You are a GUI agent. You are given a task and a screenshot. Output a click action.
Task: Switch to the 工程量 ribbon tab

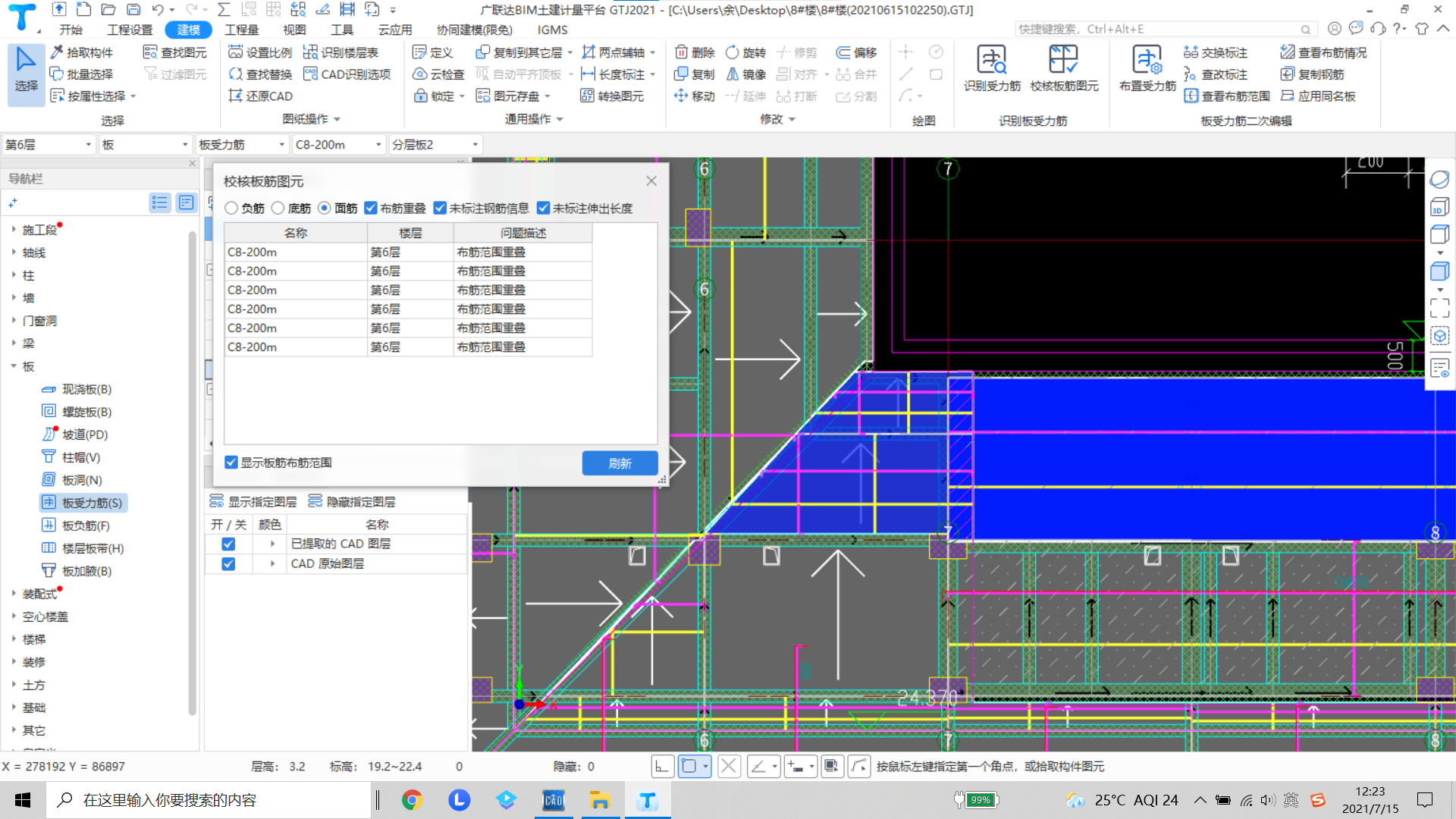click(242, 30)
